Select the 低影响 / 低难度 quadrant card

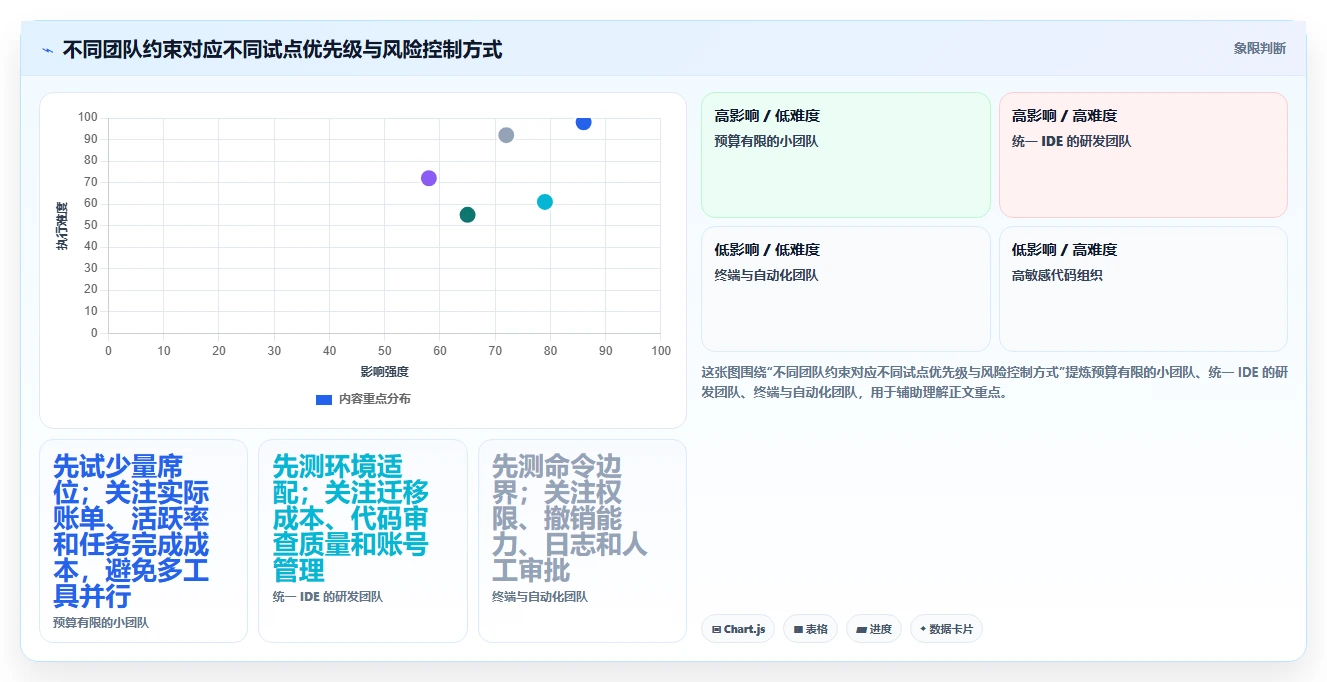846,289
